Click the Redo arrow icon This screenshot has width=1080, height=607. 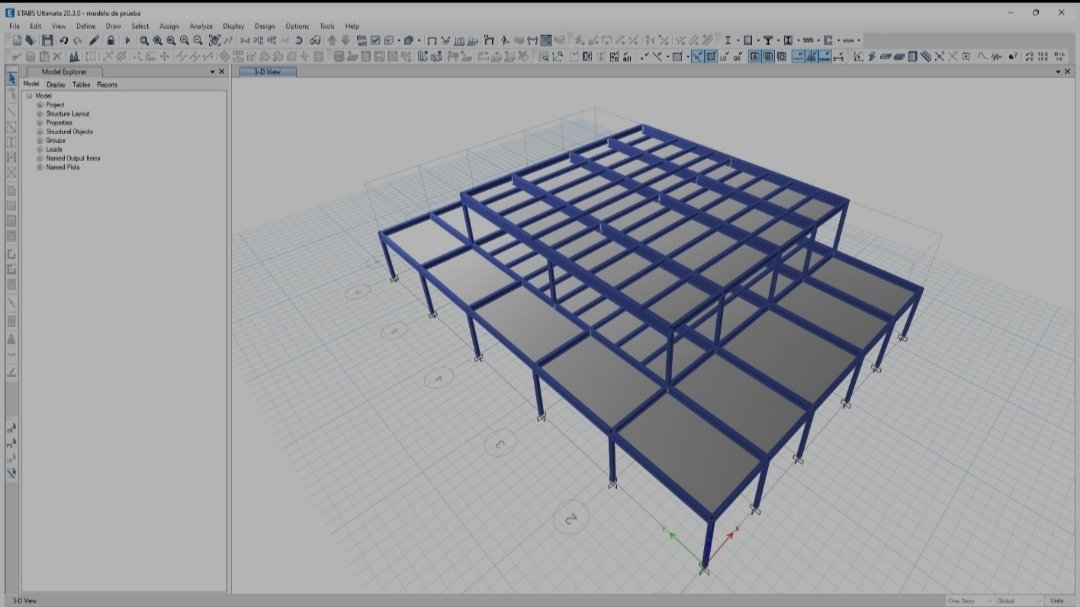pos(77,41)
